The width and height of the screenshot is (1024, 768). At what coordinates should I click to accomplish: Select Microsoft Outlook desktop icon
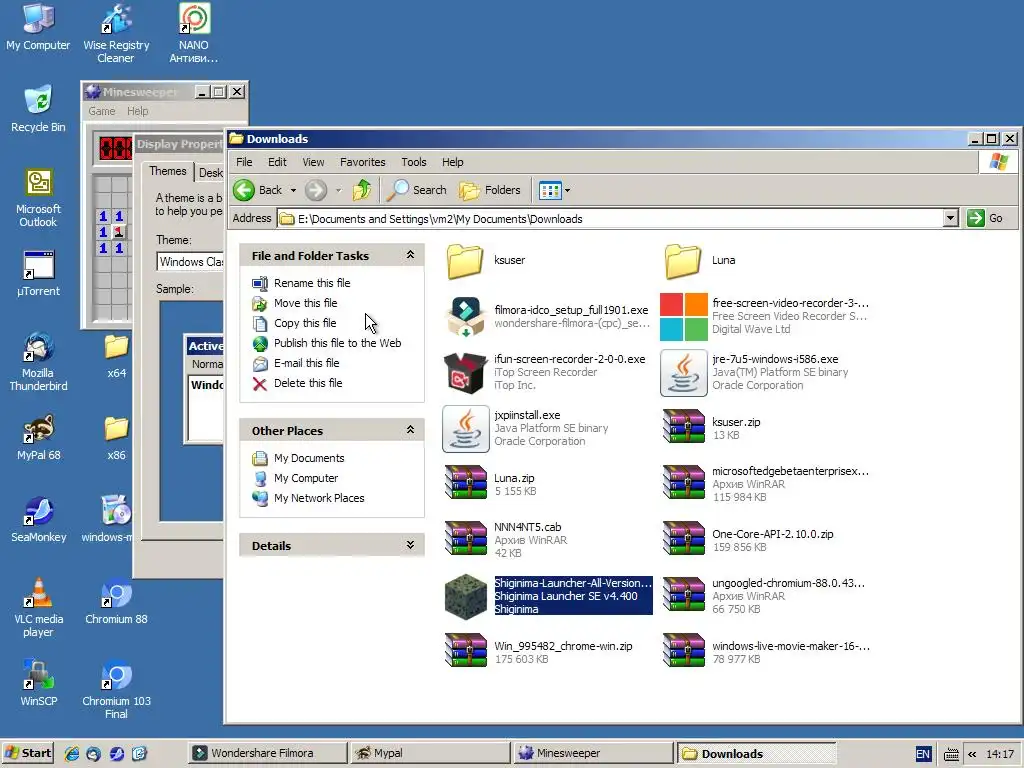pos(38,197)
